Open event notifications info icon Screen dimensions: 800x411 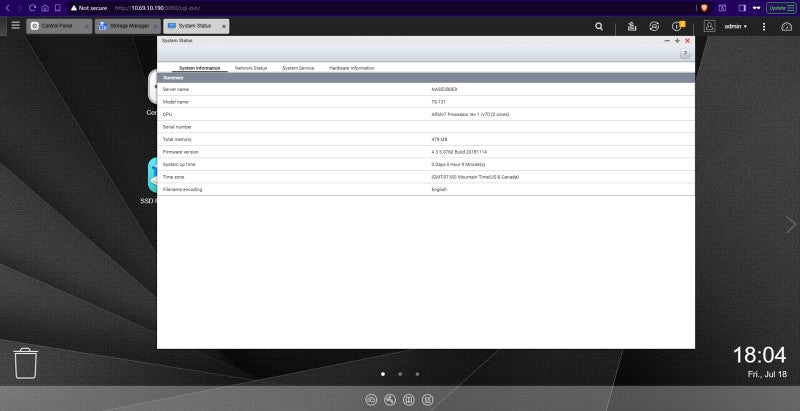(x=678, y=26)
